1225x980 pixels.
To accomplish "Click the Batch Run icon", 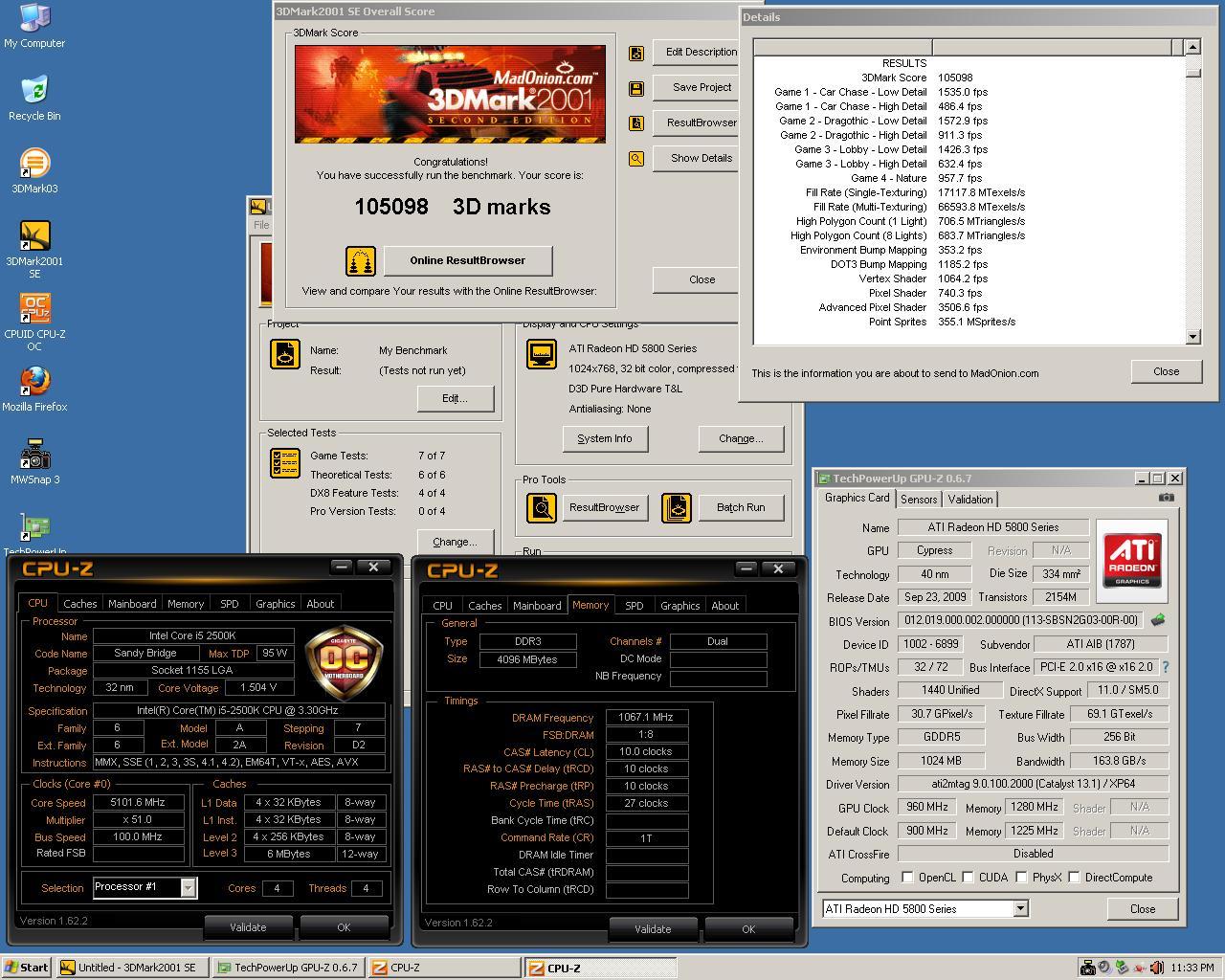I will [x=676, y=507].
